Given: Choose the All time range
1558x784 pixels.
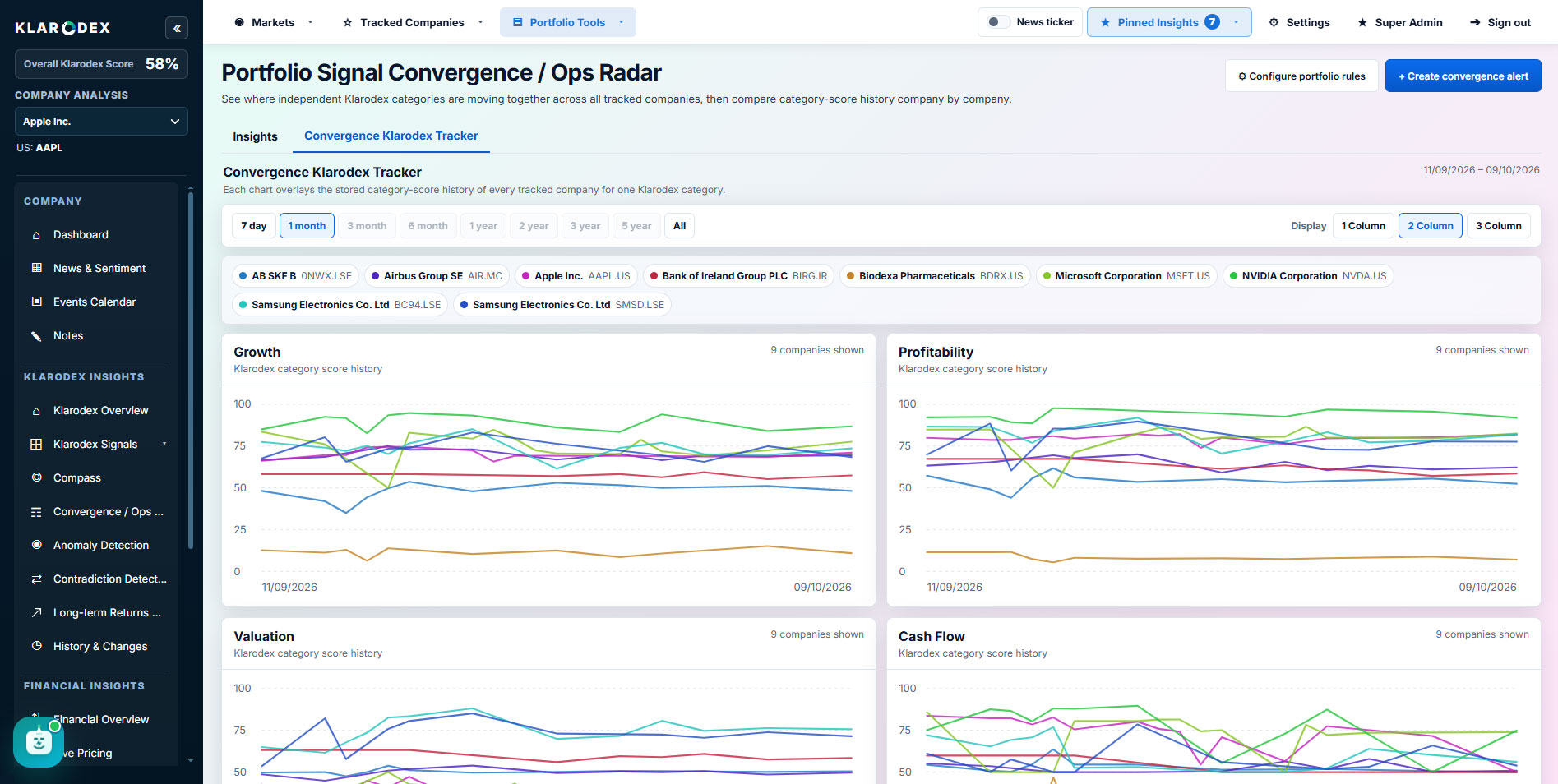Looking at the screenshot, I should 679,226.
